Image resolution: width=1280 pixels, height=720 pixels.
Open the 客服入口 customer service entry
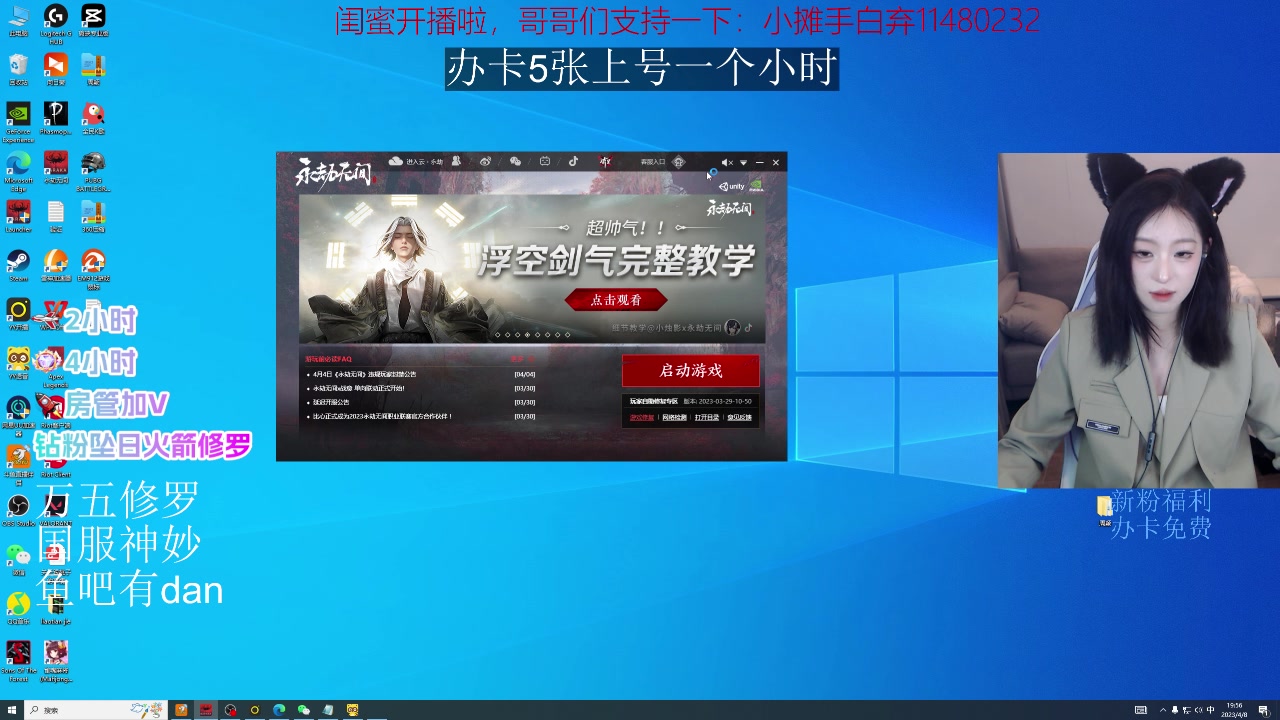pos(653,162)
